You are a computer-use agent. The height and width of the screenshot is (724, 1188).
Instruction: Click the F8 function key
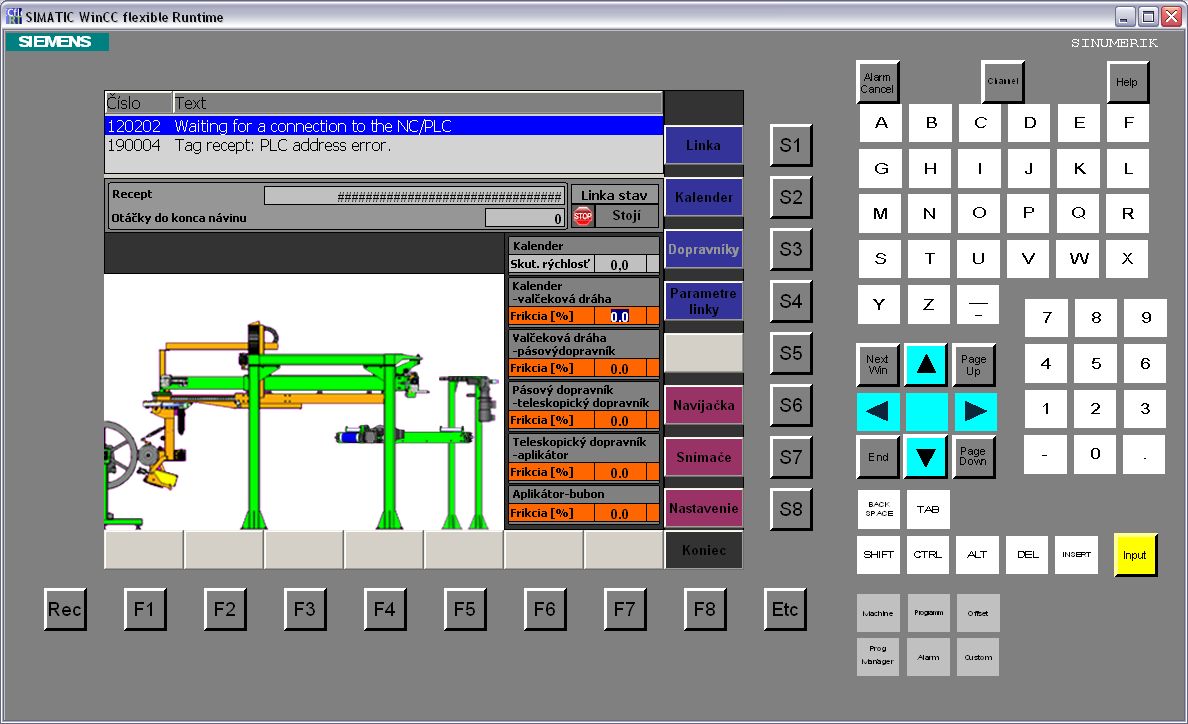(705, 609)
